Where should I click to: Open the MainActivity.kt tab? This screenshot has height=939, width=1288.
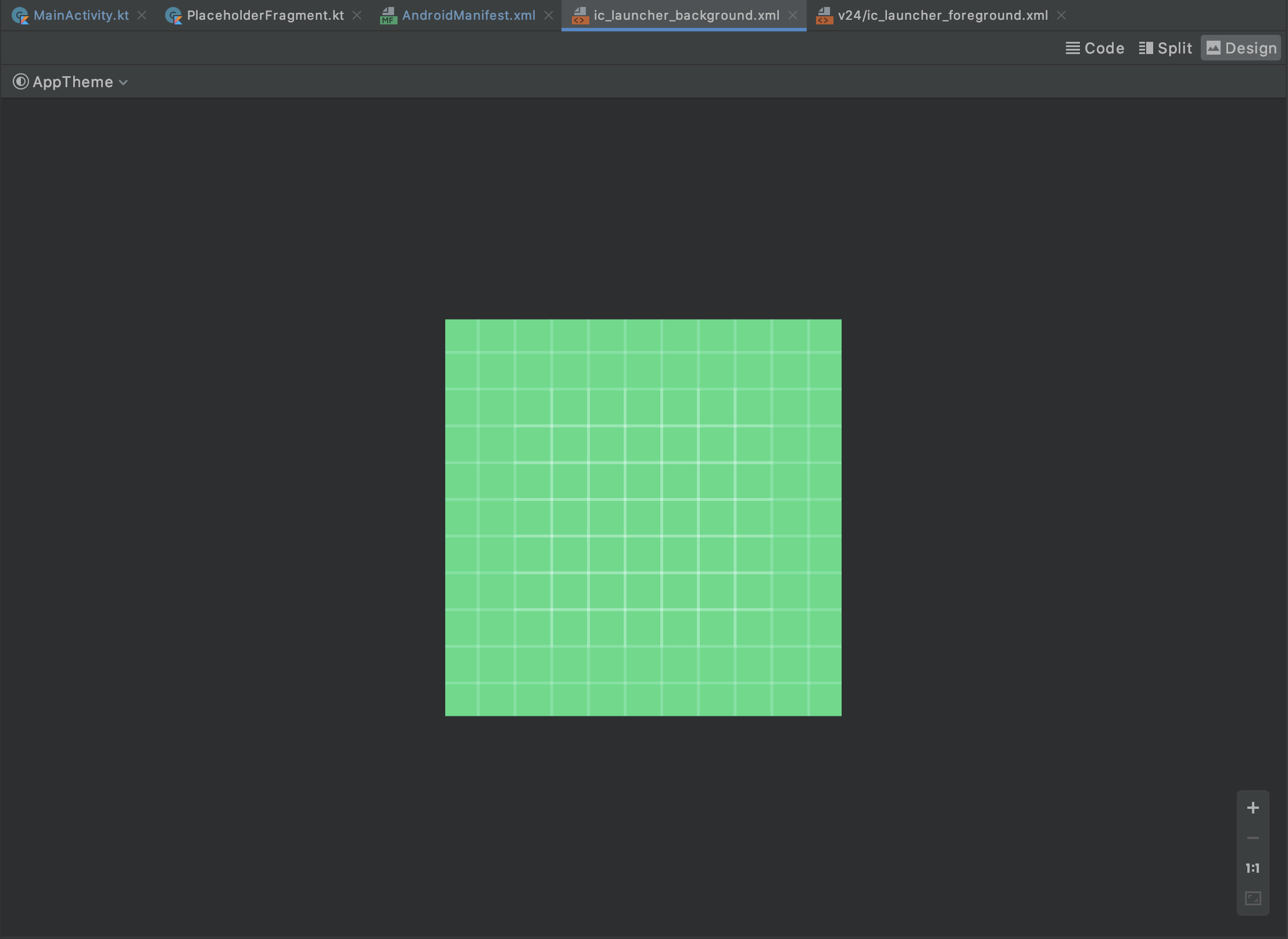tap(81, 16)
